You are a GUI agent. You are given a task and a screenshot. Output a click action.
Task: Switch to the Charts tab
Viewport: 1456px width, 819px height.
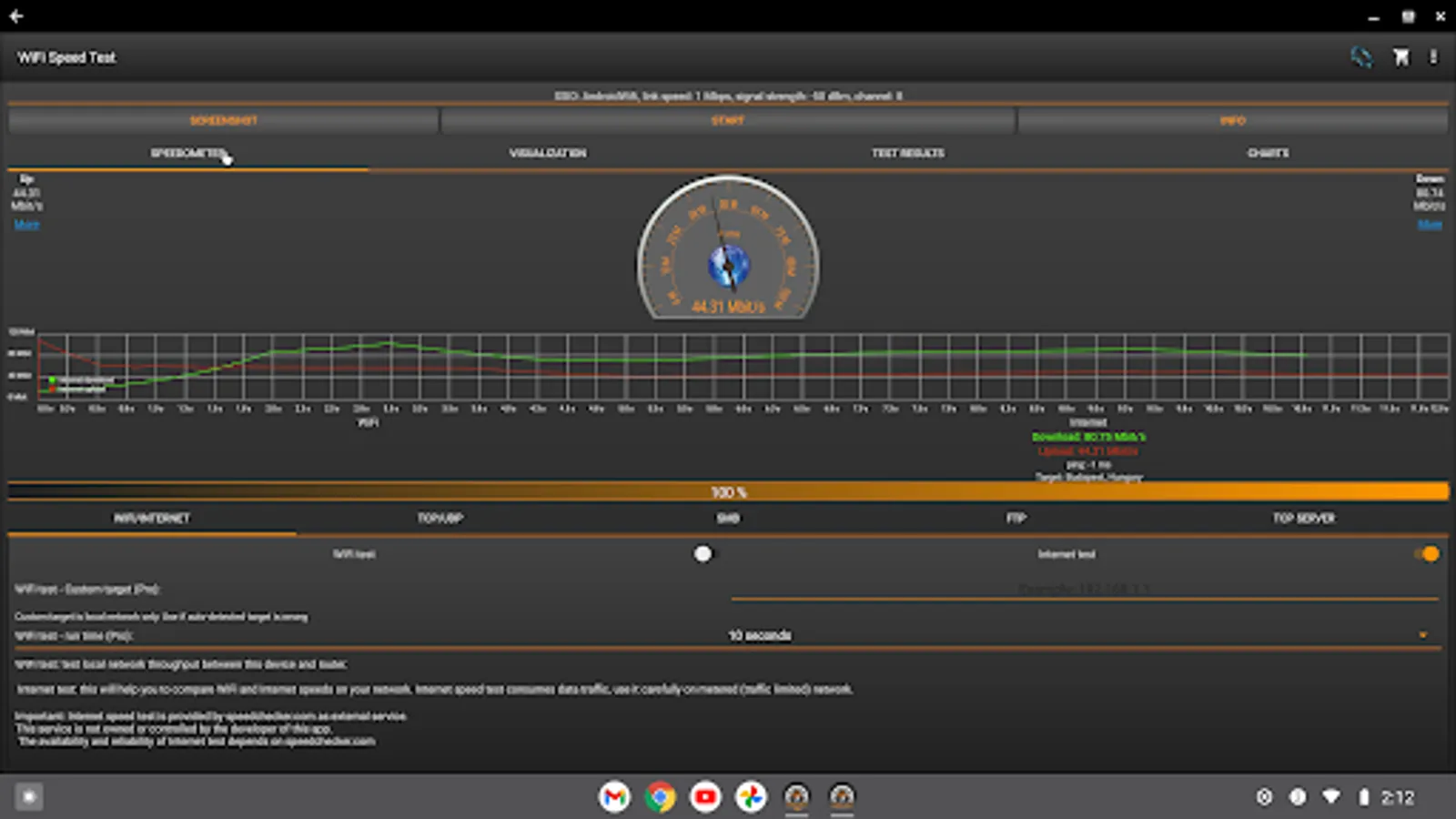1268,153
